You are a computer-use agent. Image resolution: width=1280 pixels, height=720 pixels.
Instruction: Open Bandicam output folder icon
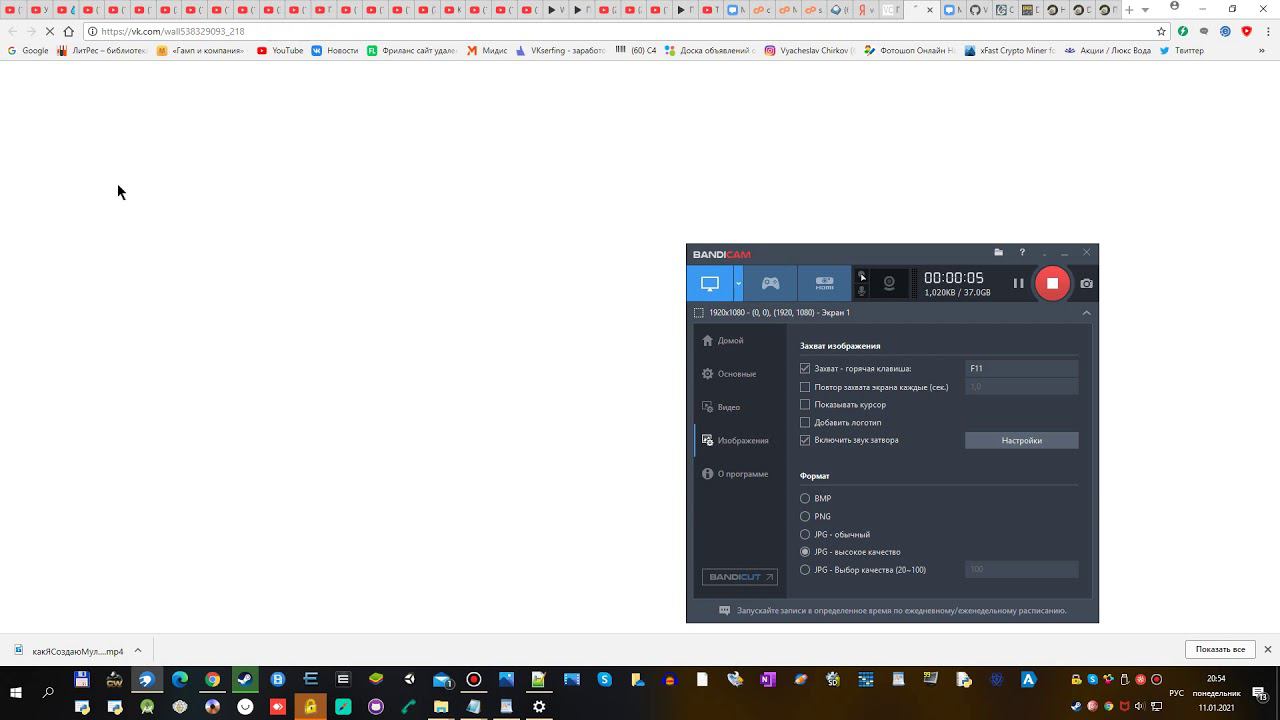tap(998, 253)
